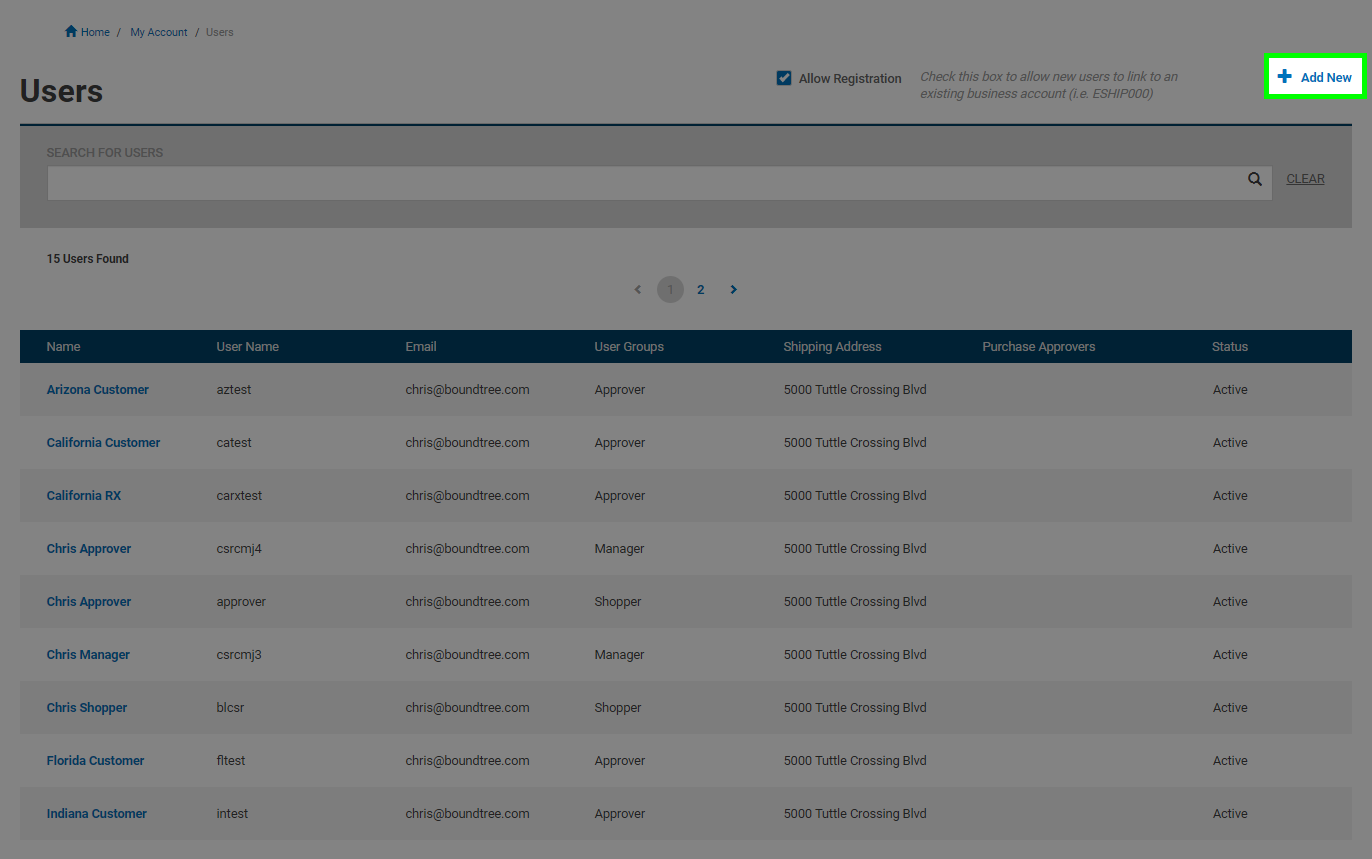
Task: Select the current page 1 indicator
Action: pyautogui.click(x=670, y=289)
